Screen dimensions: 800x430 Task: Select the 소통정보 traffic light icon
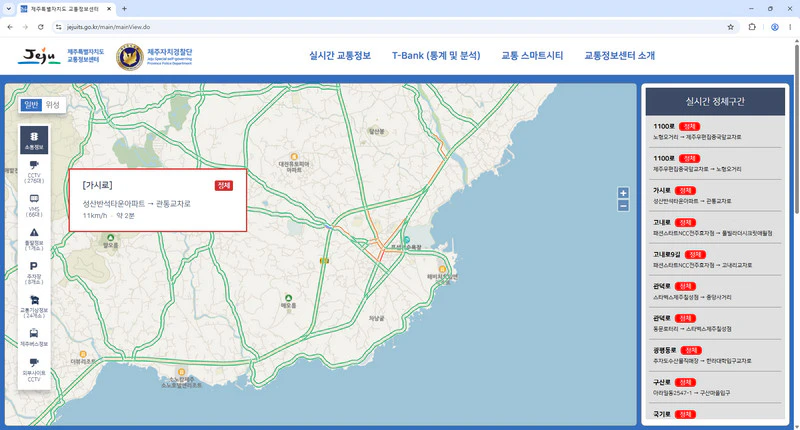tap(34, 140)
